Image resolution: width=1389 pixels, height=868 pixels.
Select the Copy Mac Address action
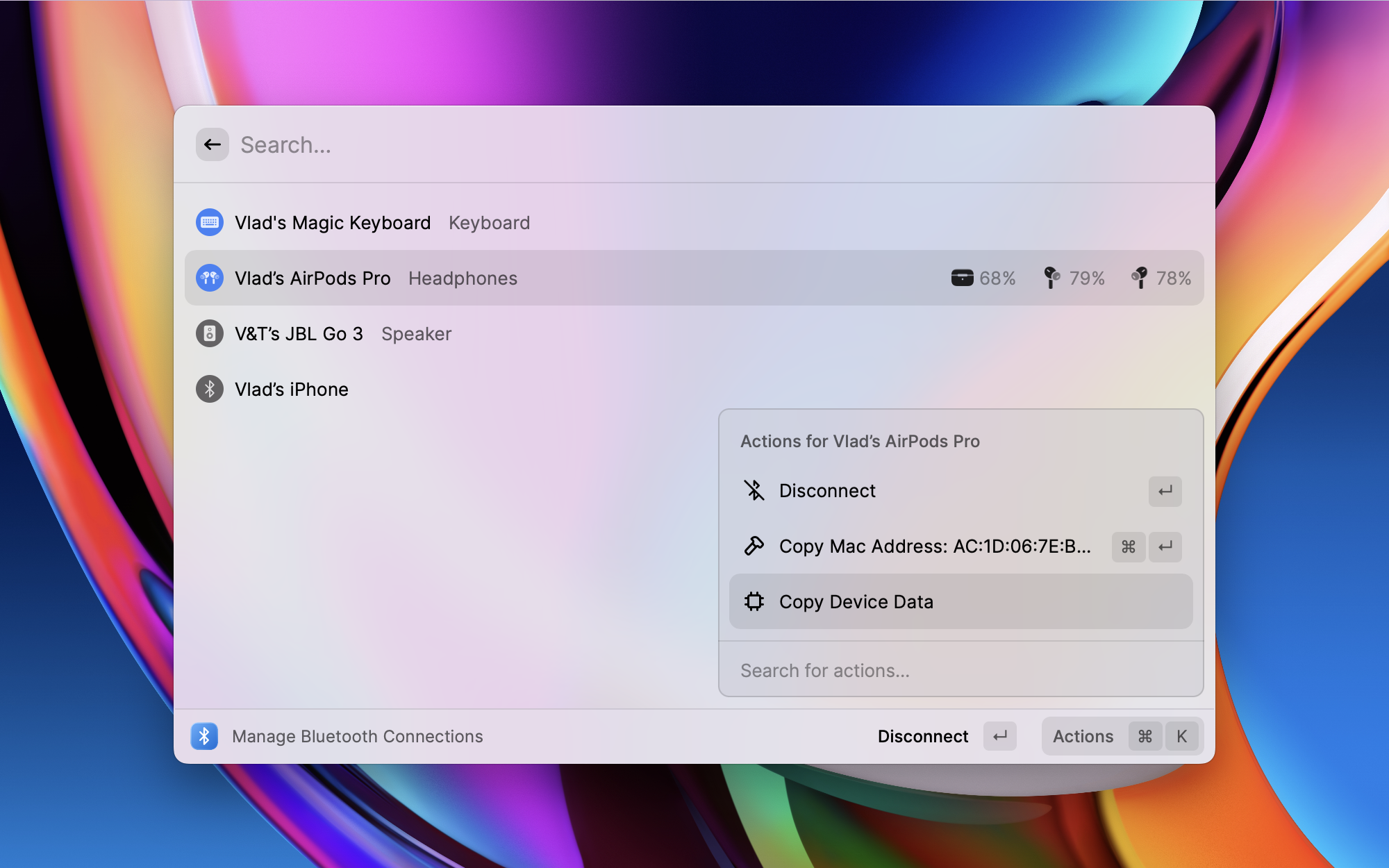[x=934, y=546]
